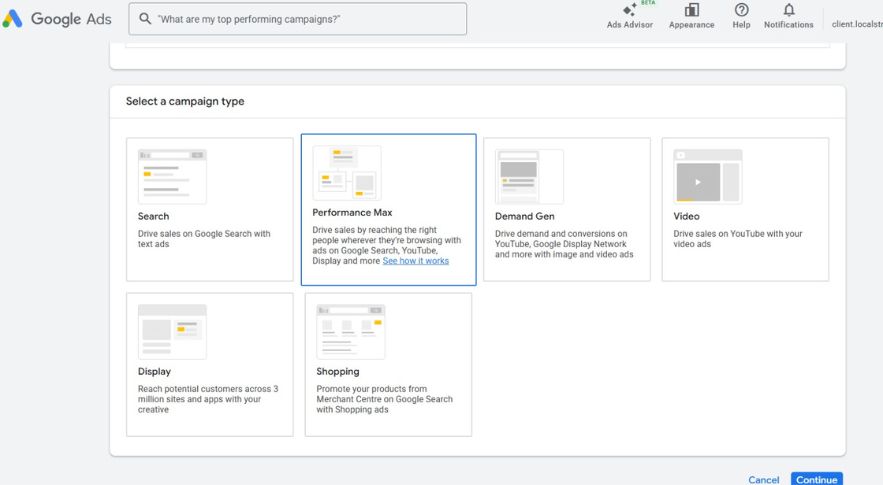Screen dimensions: 883x485
Task: Select the Video campaign type card
Action: 745,210
